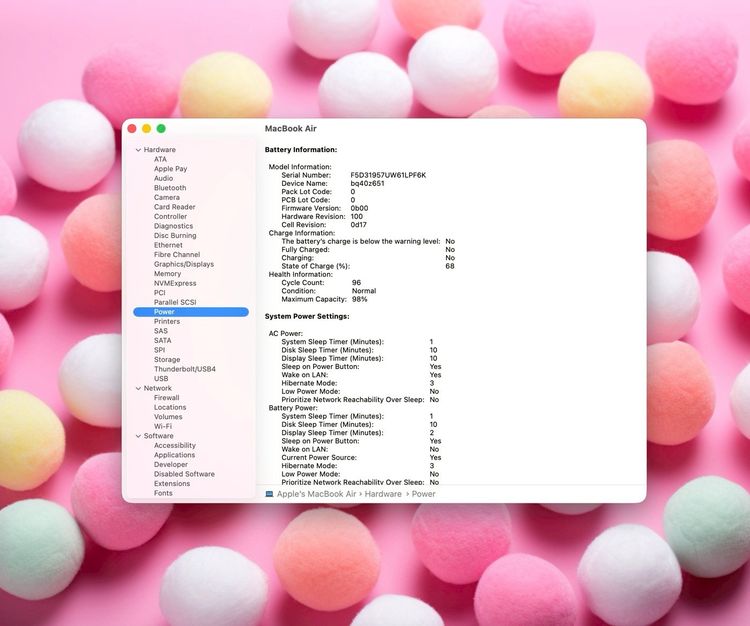The image size is (750, 626).
Task: Open the Audio hardware entry
Action: (164, 178)
